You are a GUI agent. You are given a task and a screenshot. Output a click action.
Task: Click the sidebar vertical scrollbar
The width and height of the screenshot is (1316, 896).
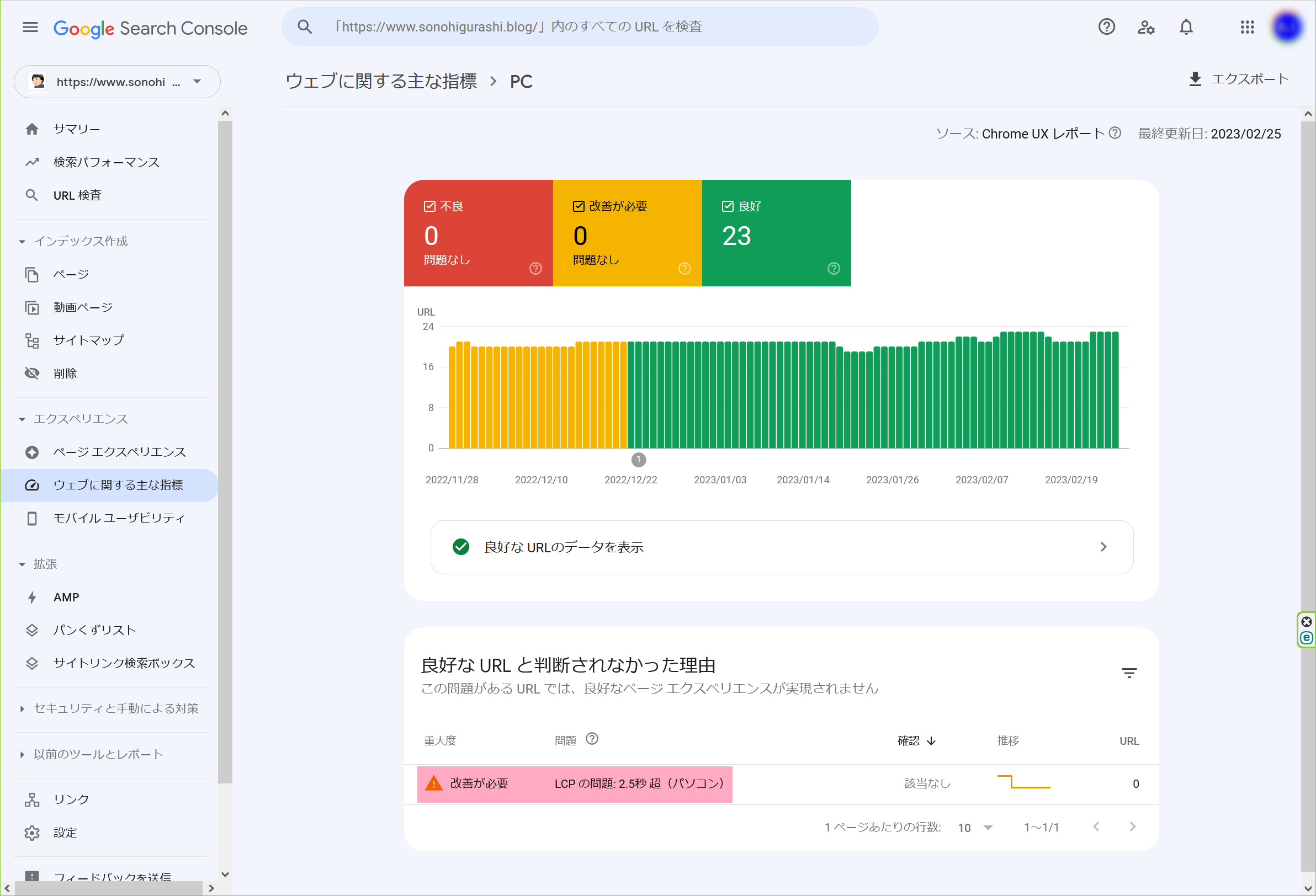[x=225, y=453]
